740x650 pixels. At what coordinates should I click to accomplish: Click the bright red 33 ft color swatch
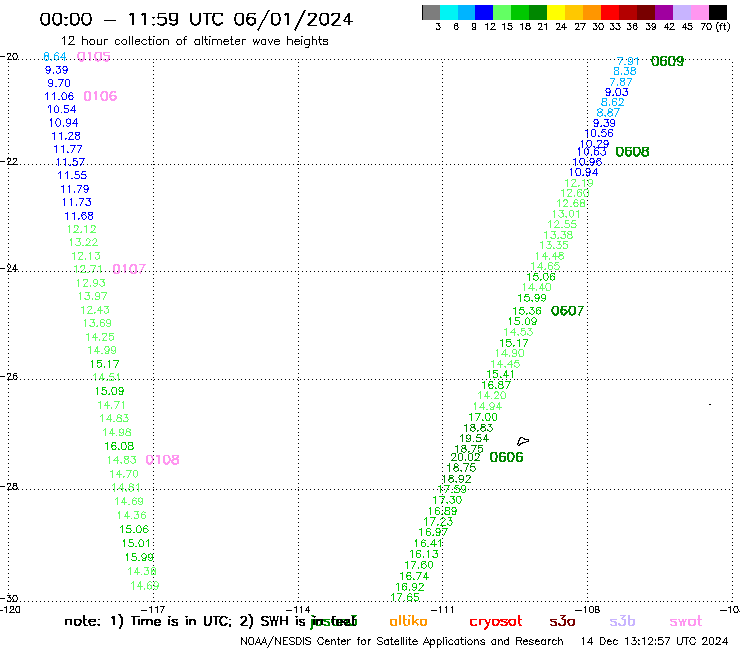[x=610, y=12]
